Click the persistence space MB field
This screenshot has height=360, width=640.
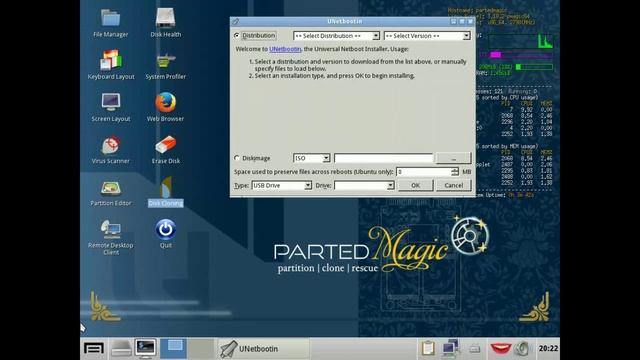424,172
